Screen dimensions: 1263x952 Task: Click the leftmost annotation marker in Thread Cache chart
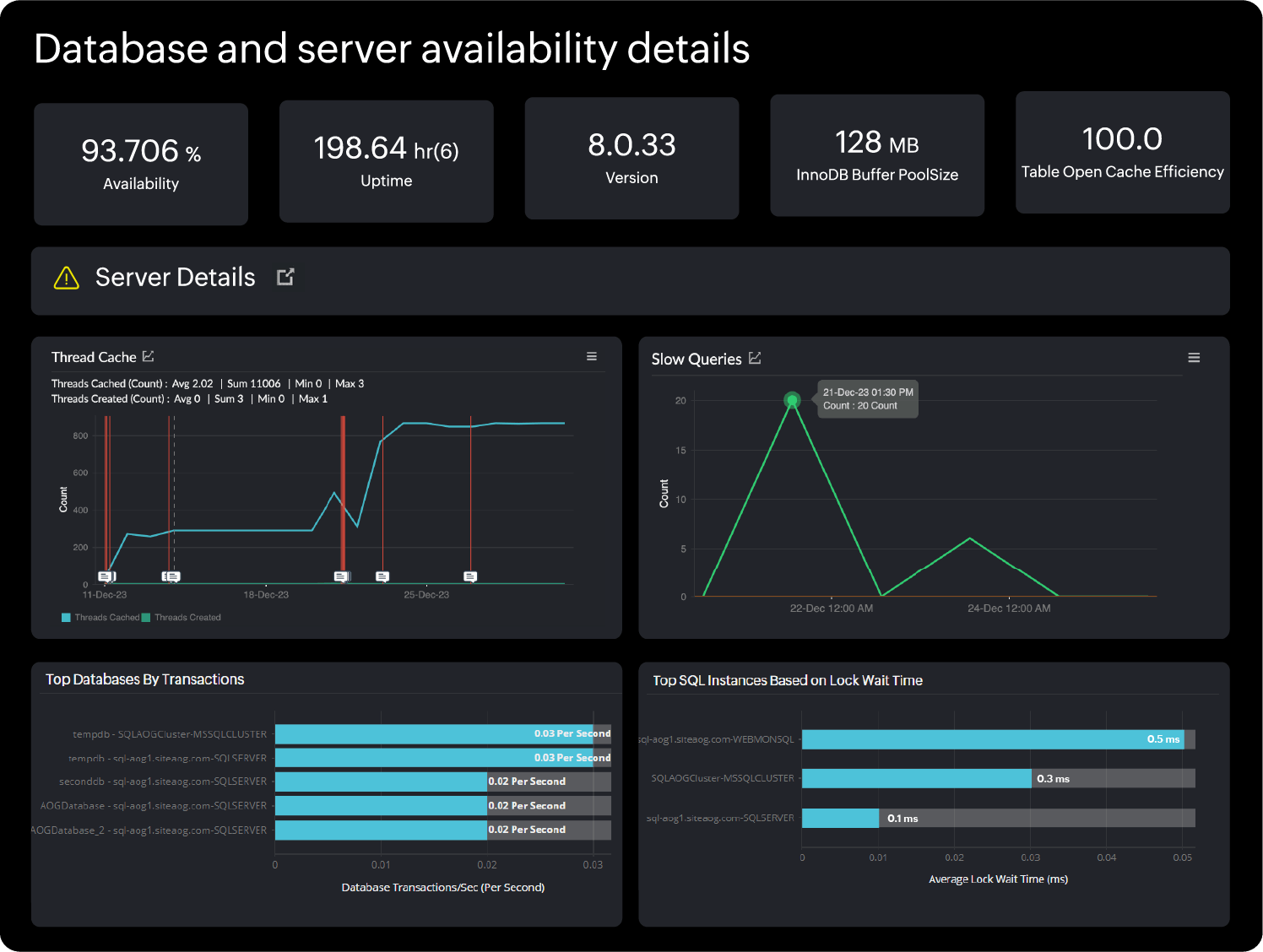click(x=106, y=576)
